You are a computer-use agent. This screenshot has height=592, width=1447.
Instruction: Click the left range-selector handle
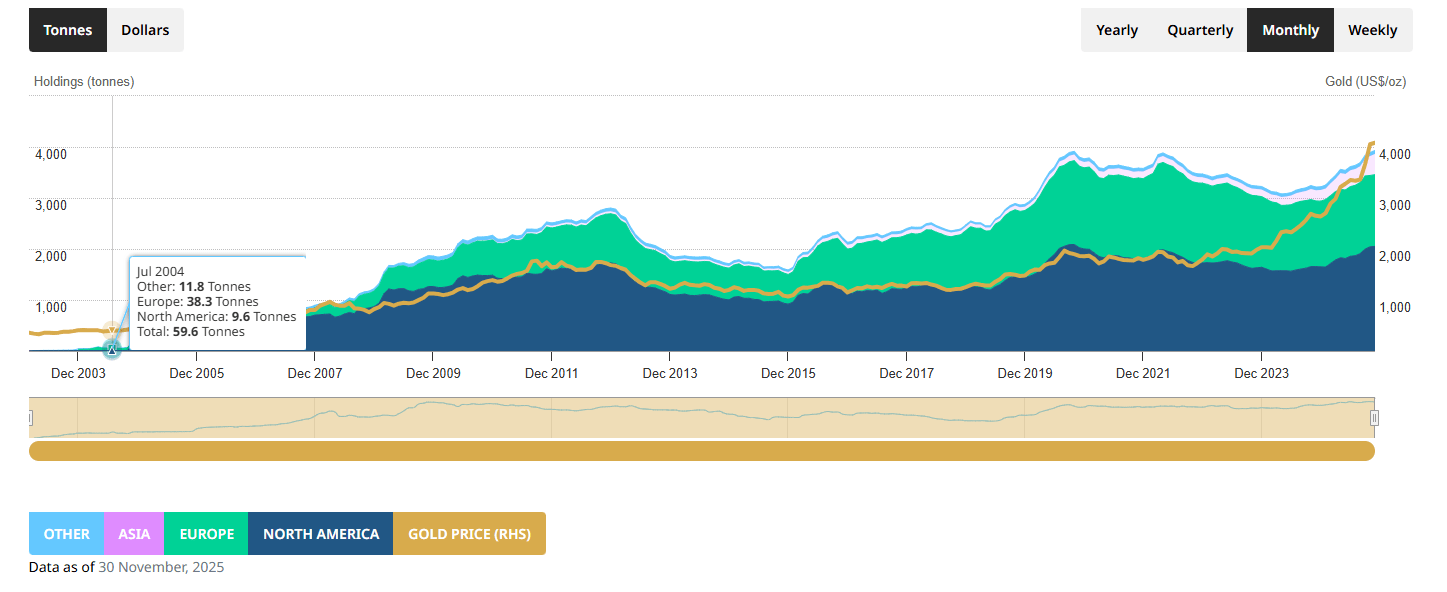coord(33,417)
